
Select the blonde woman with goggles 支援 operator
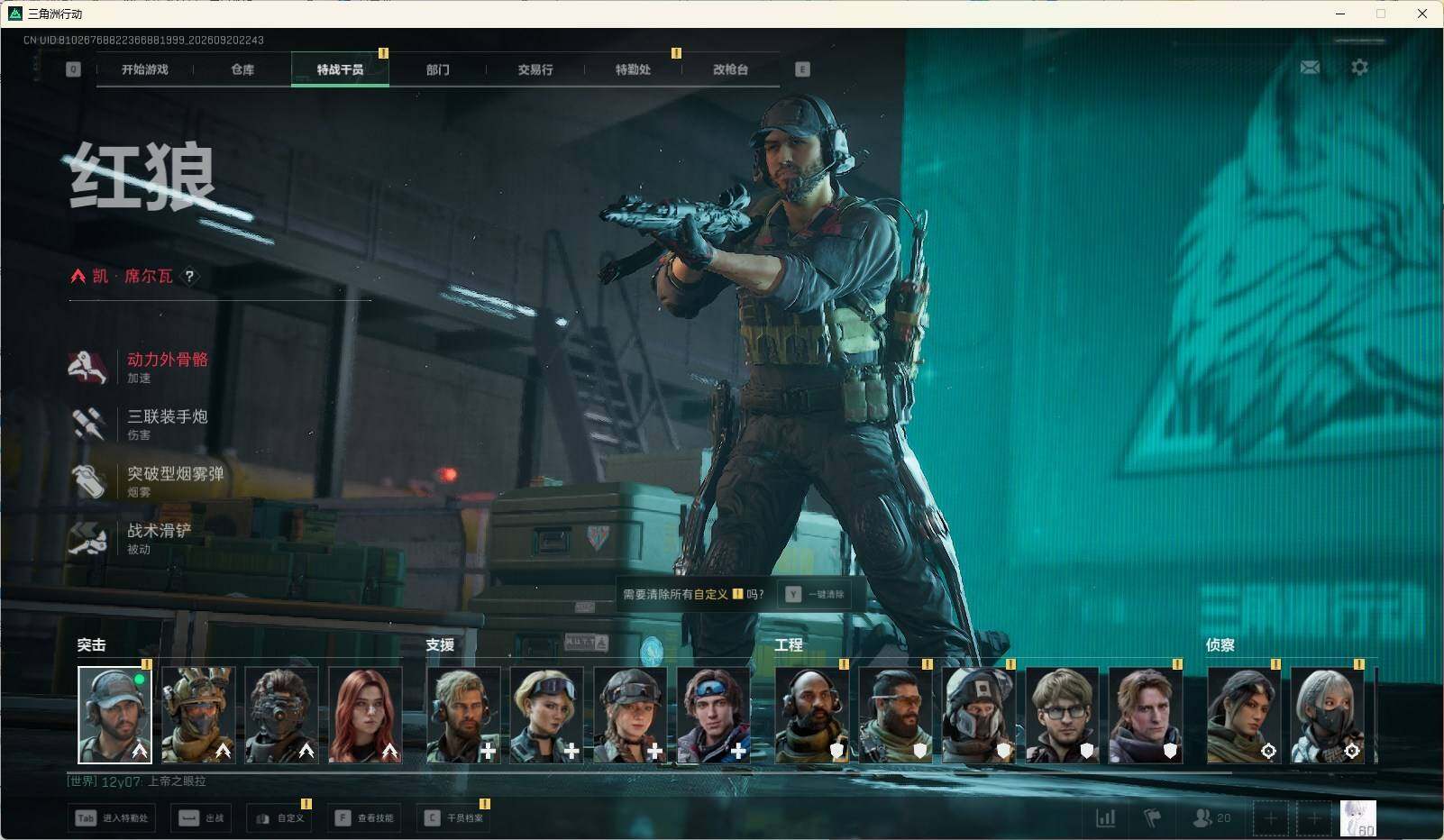tap(546, 715)
